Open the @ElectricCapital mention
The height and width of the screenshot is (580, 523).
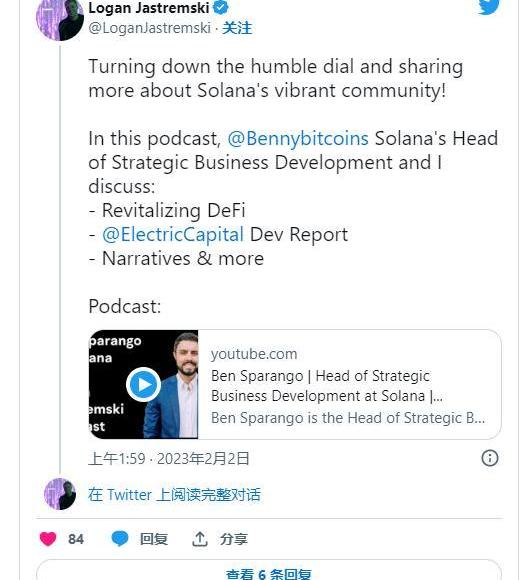pyautogui.click(x=173, y=235)
